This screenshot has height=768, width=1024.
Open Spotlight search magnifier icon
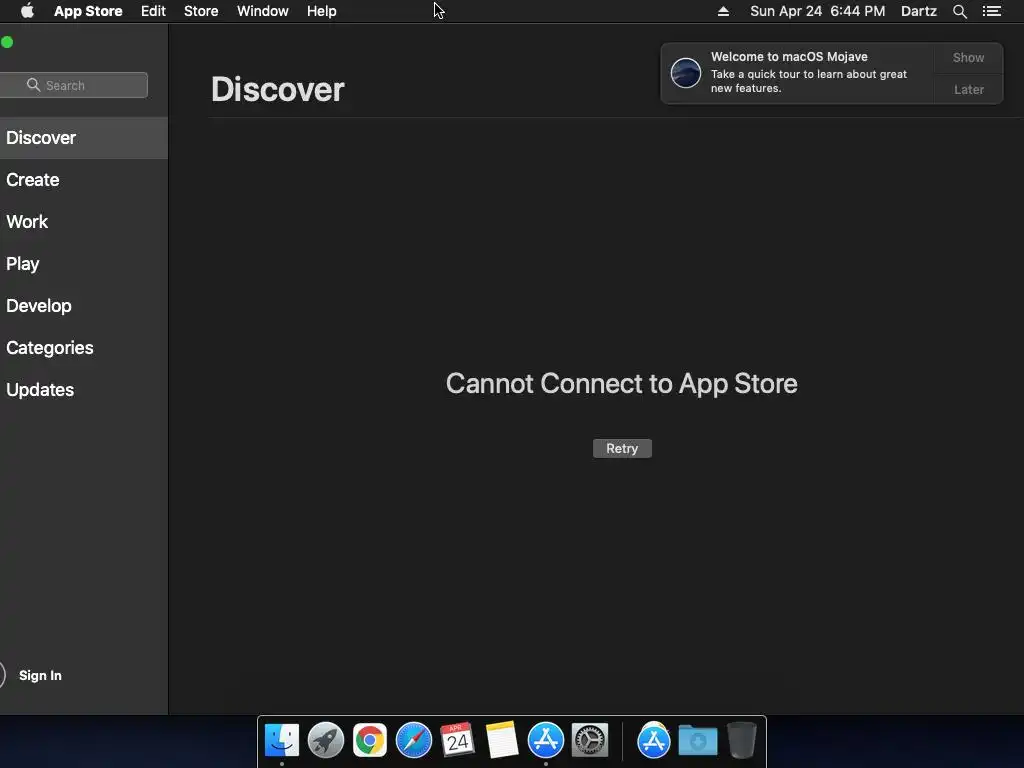coord(959,11)
